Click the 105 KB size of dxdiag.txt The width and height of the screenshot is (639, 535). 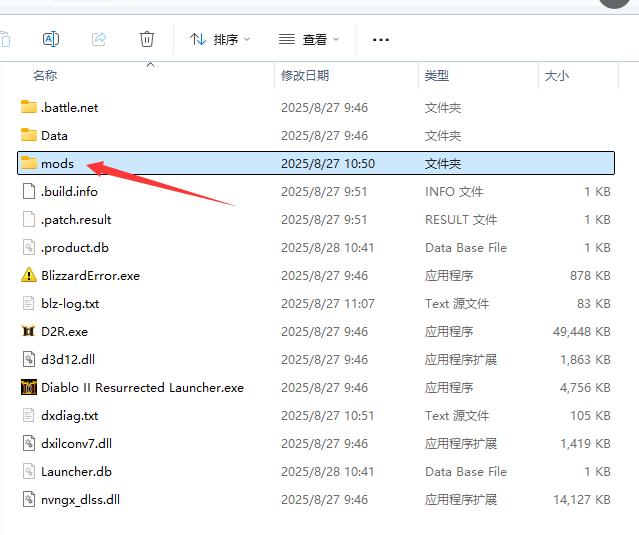pos(590,416)
